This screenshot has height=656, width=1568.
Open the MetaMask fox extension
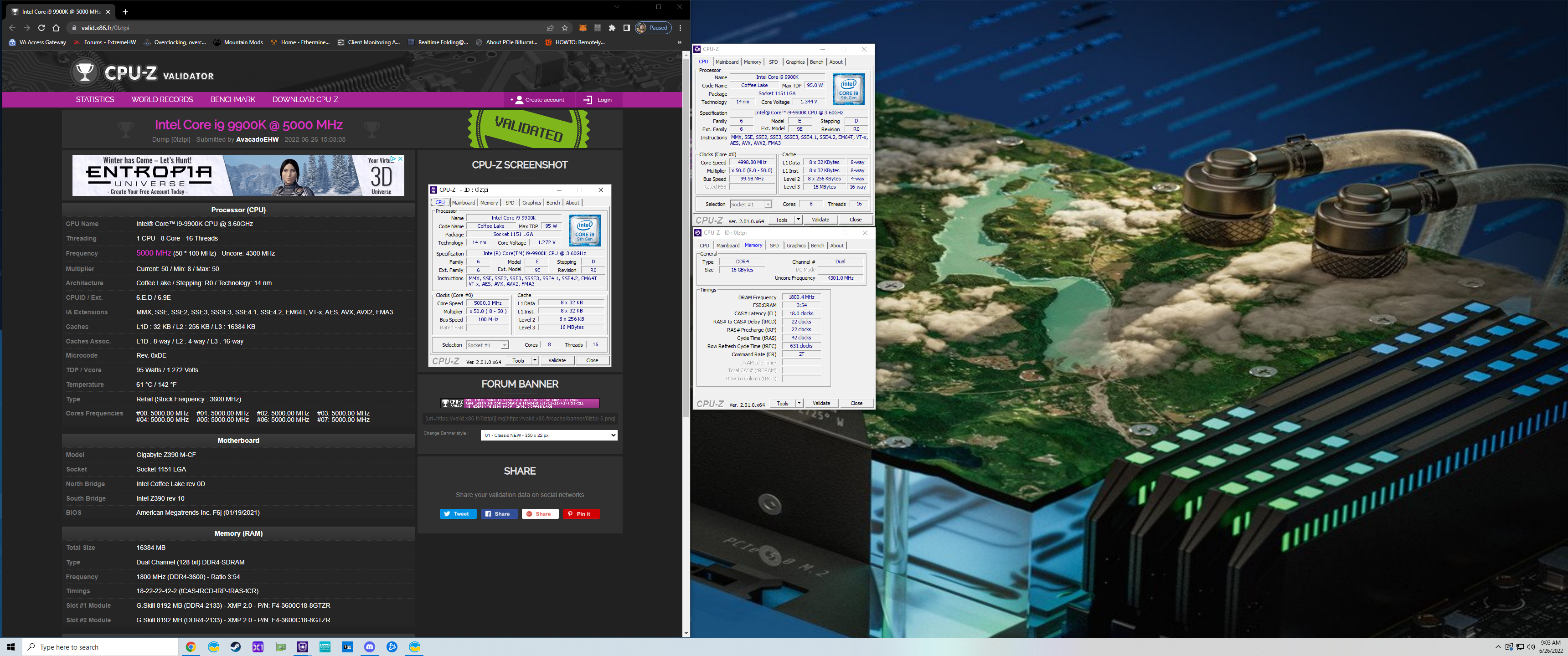tap(583, 27)
